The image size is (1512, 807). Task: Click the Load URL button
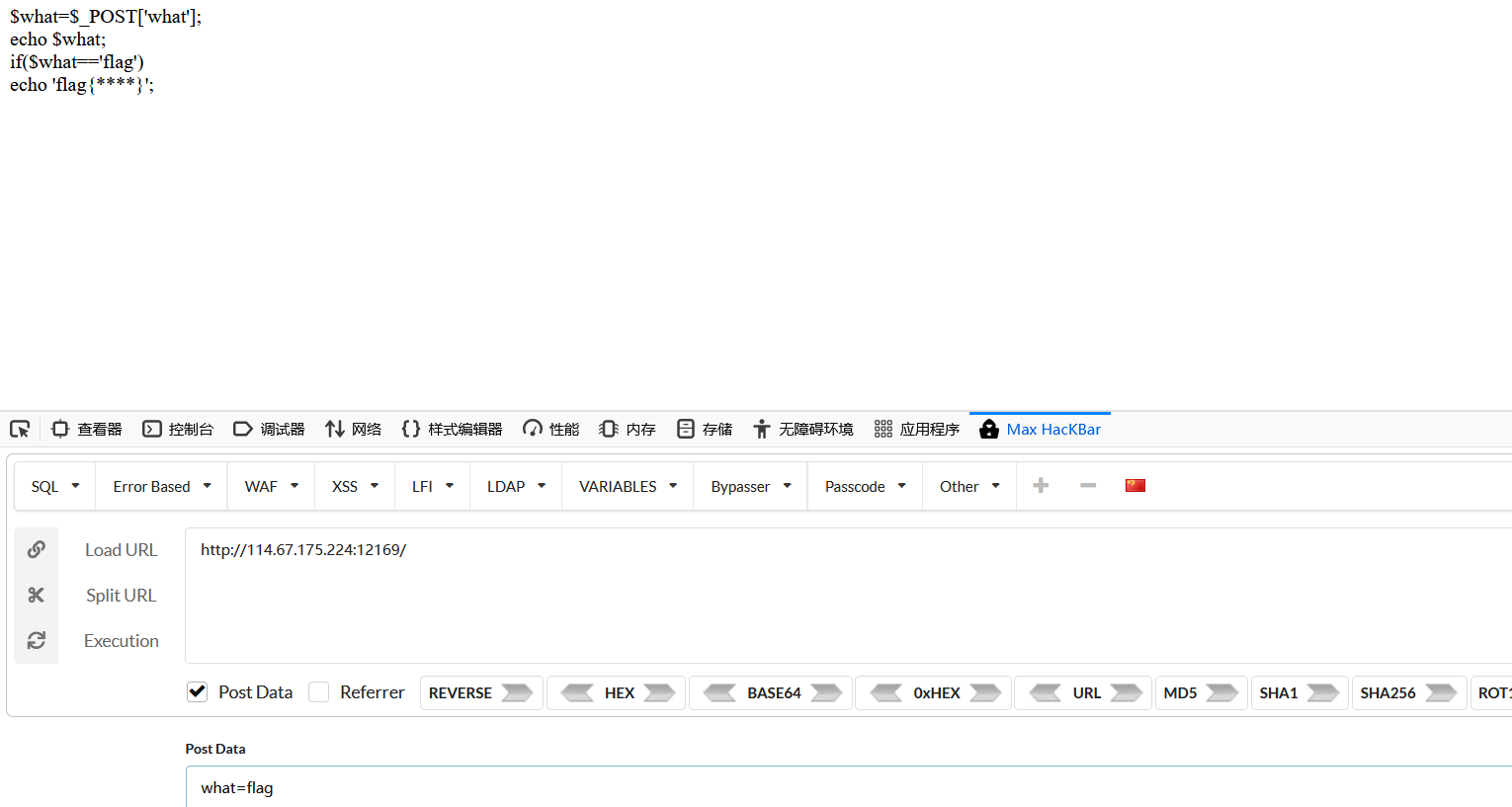click(121, 549)
